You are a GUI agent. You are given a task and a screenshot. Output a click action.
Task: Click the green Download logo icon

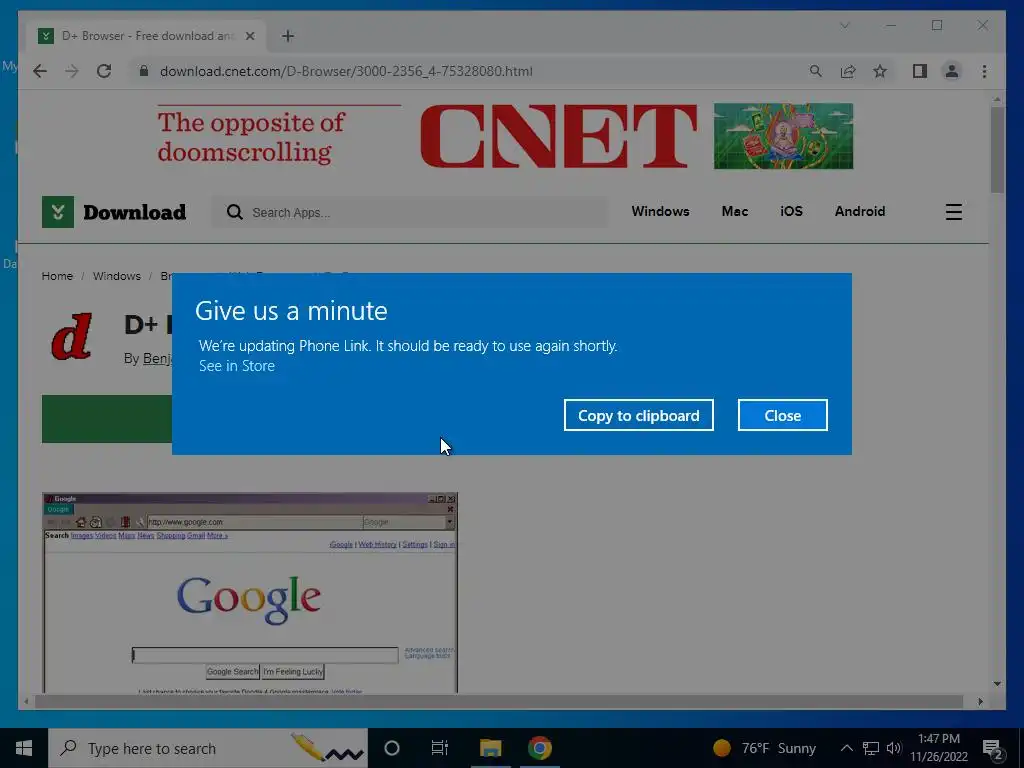[x=57, y=212]
